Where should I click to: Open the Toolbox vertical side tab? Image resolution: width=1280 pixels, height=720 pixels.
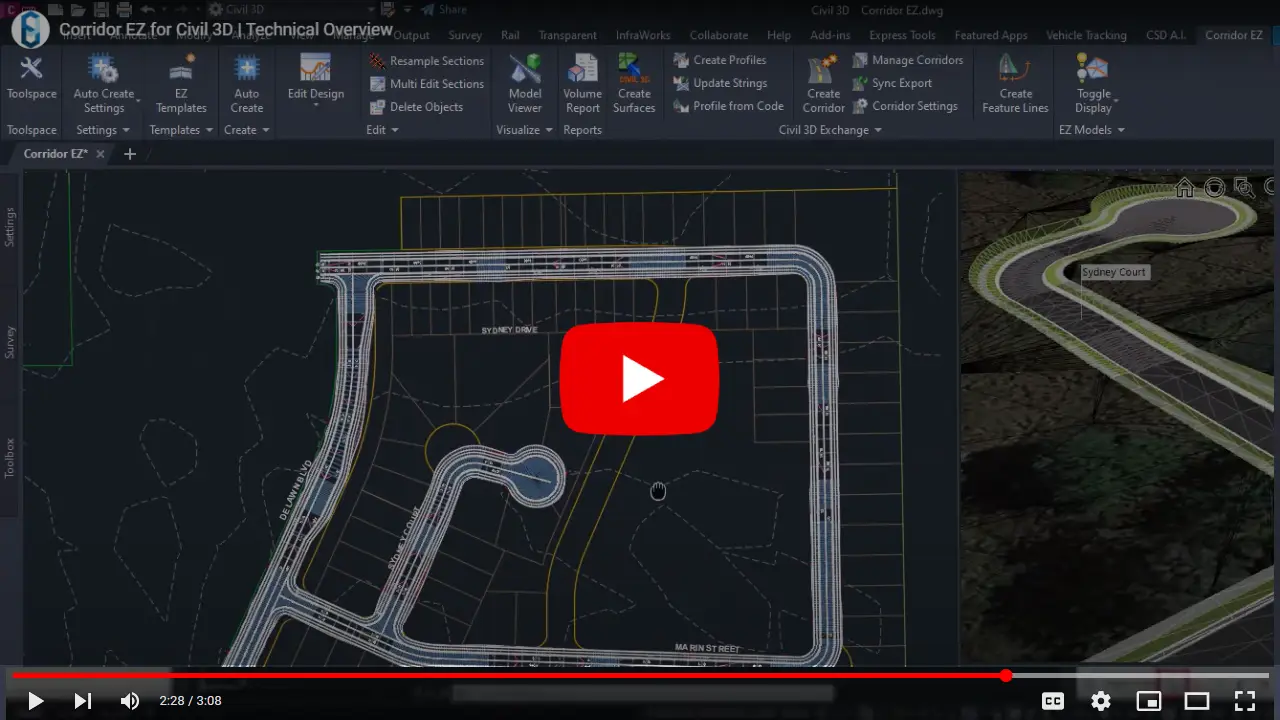[10, 457]
